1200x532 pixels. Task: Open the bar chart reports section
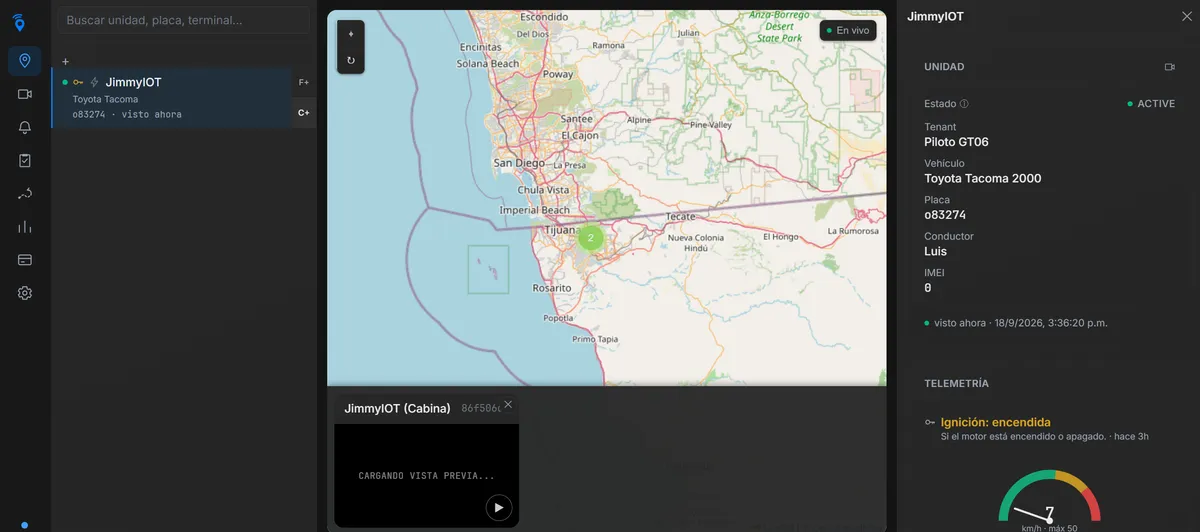(x=25, y=227)
